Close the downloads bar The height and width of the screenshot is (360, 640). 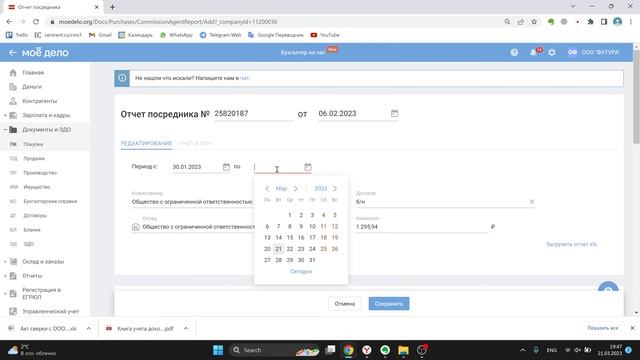tap(632, 328)
